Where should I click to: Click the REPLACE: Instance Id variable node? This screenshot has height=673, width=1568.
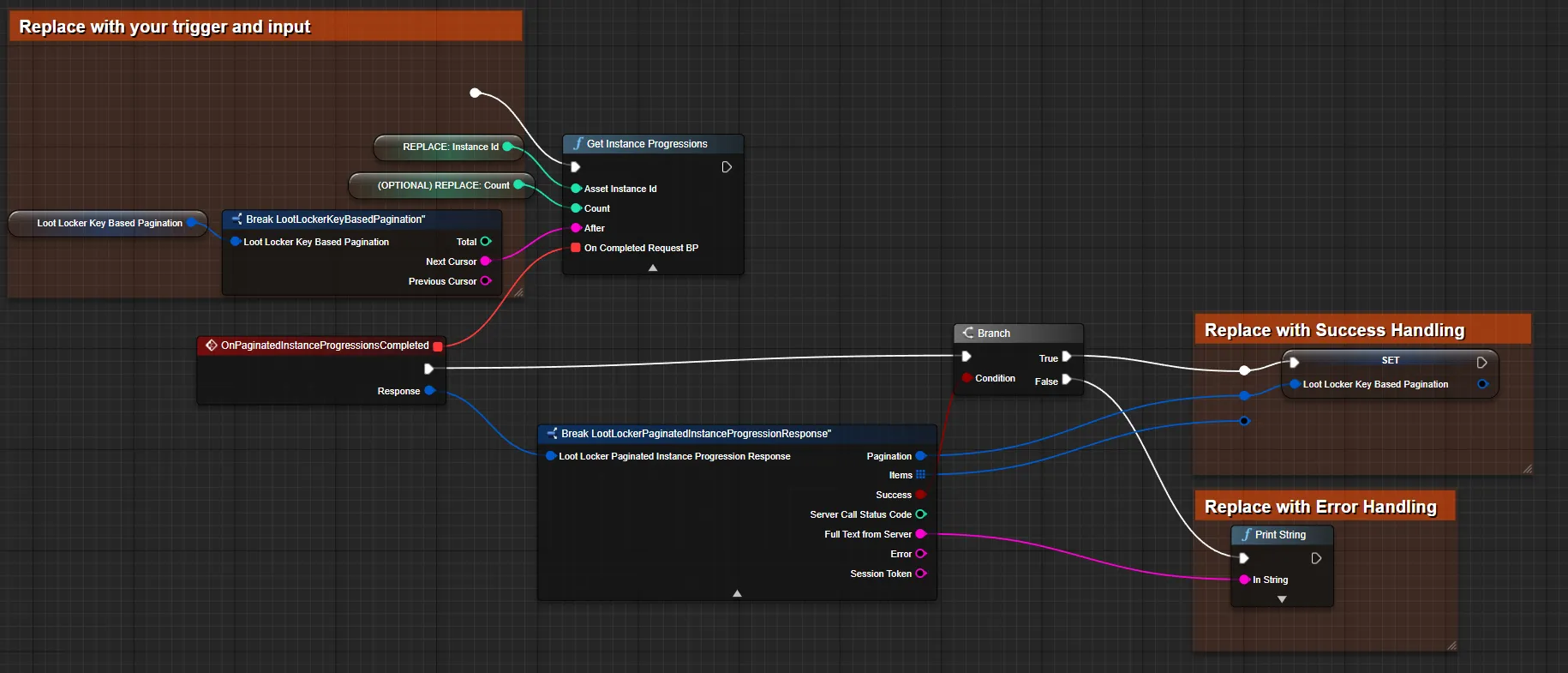tap(449, 147)
